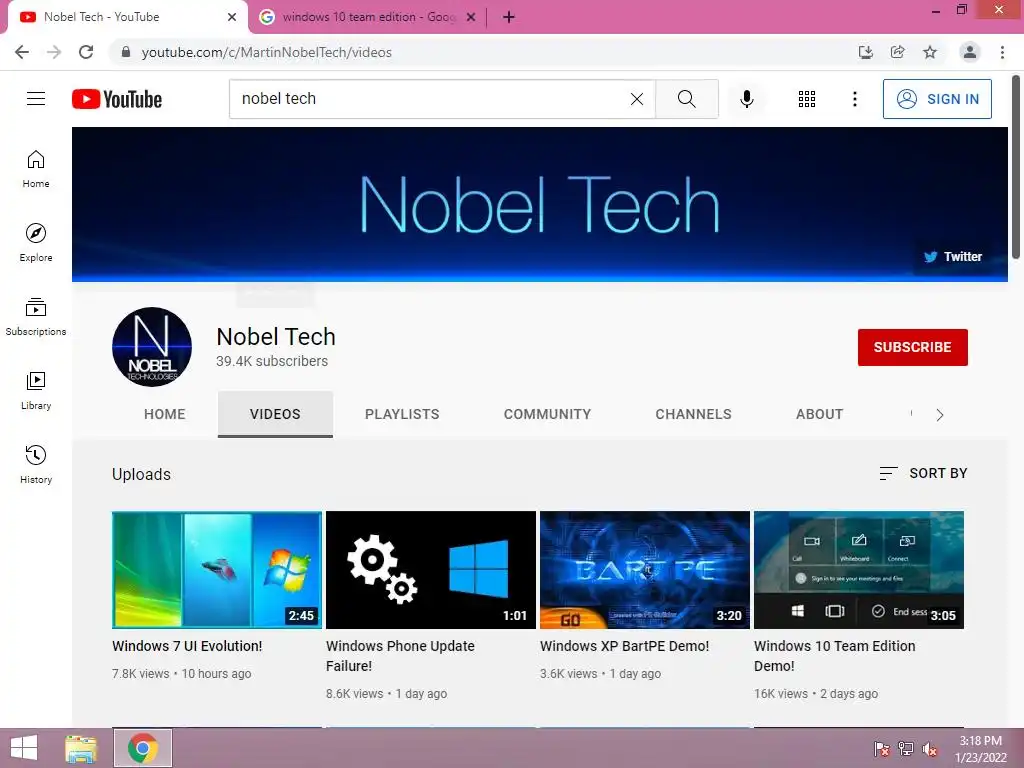Open Subscriptions in the sidebar

coord(36,317)
